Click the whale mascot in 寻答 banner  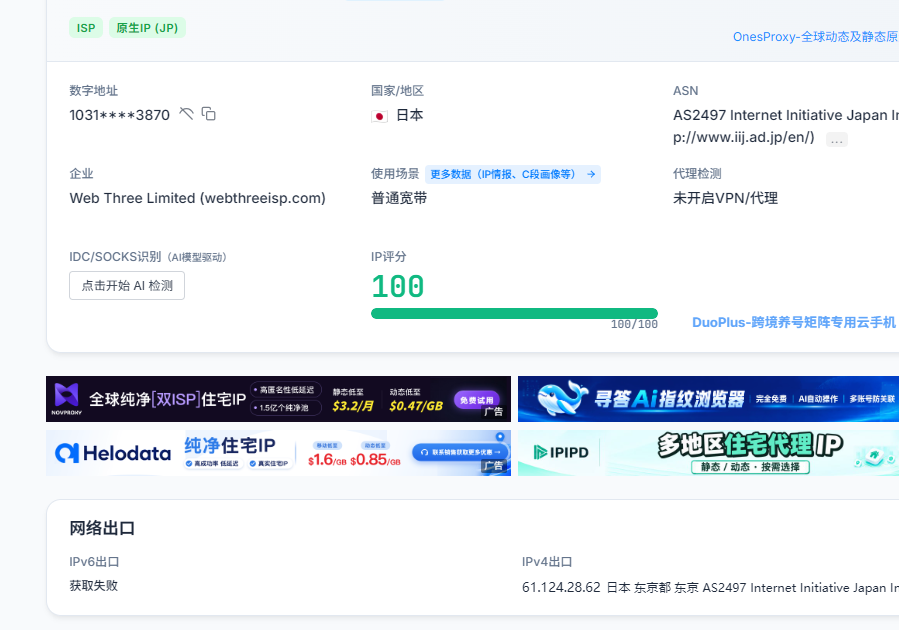coord(562,398)
